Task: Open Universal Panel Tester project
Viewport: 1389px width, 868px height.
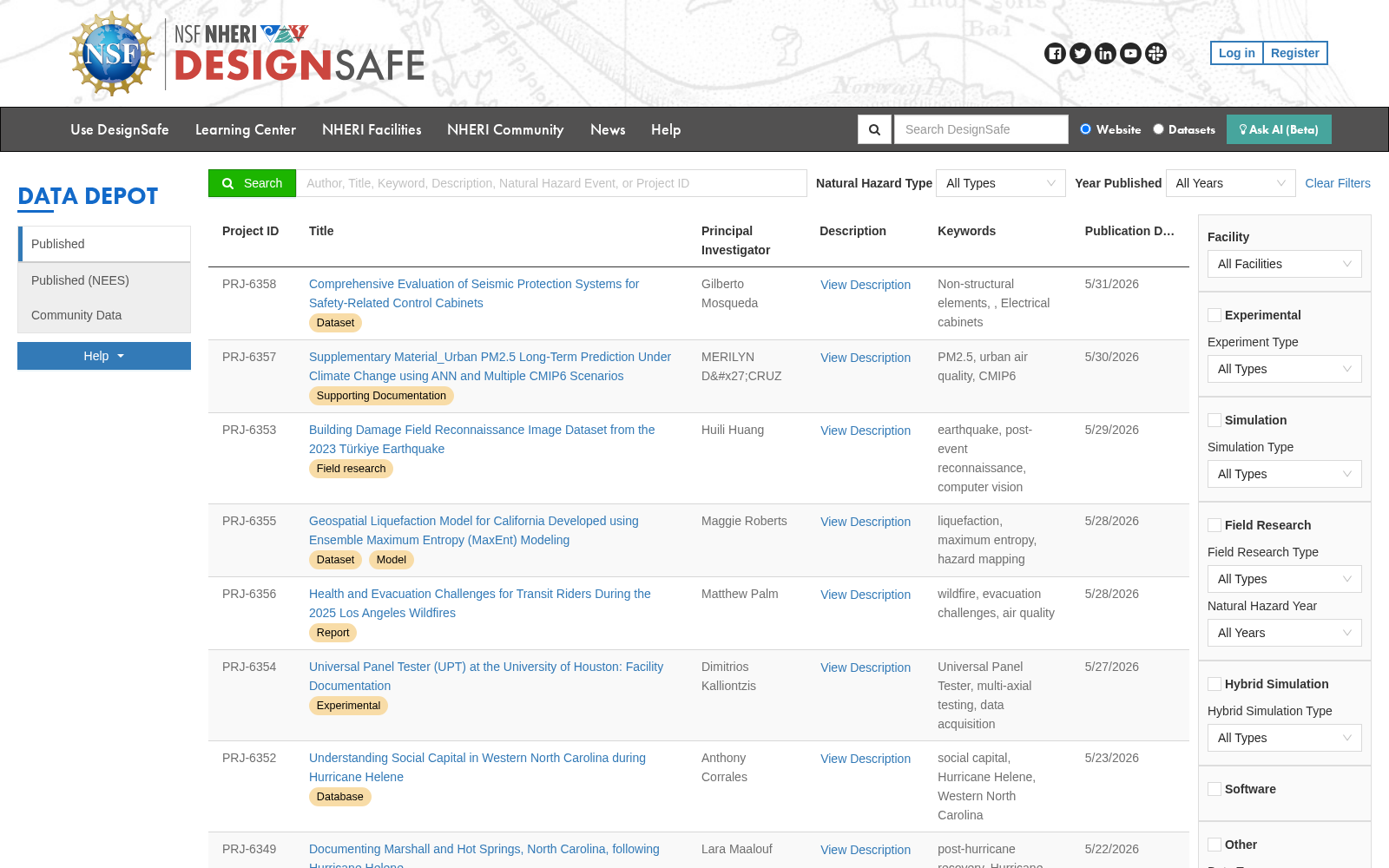Action: coord(486,676)
